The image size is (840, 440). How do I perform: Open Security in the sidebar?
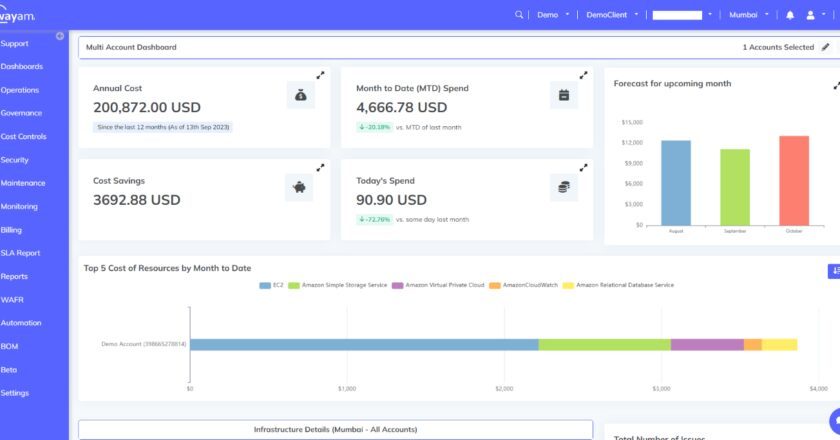(14, 160)
